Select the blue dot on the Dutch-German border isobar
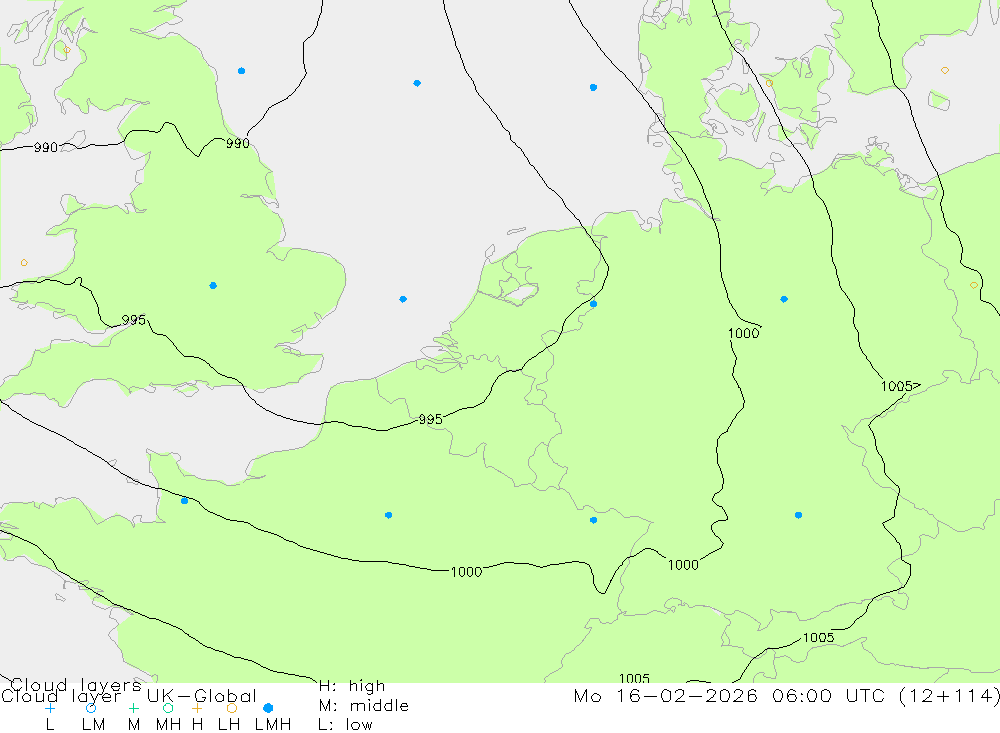The height and width of the screenshot is (733, 1000). pos(594,304)
